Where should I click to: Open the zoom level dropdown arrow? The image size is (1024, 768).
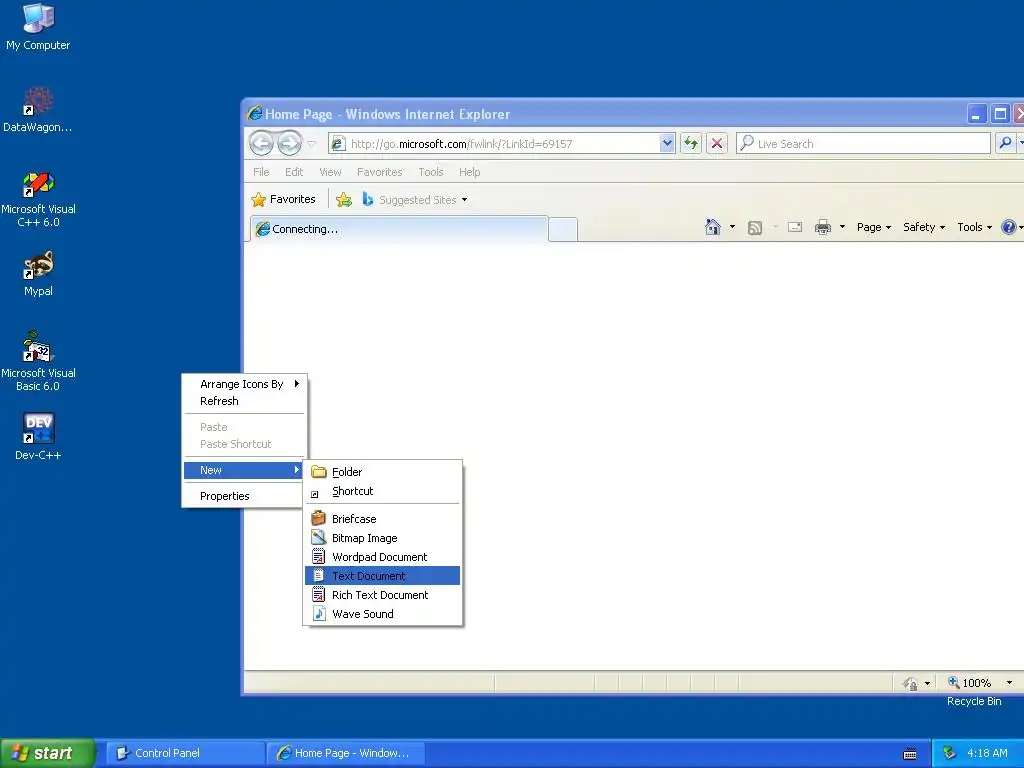point(1009,683)
